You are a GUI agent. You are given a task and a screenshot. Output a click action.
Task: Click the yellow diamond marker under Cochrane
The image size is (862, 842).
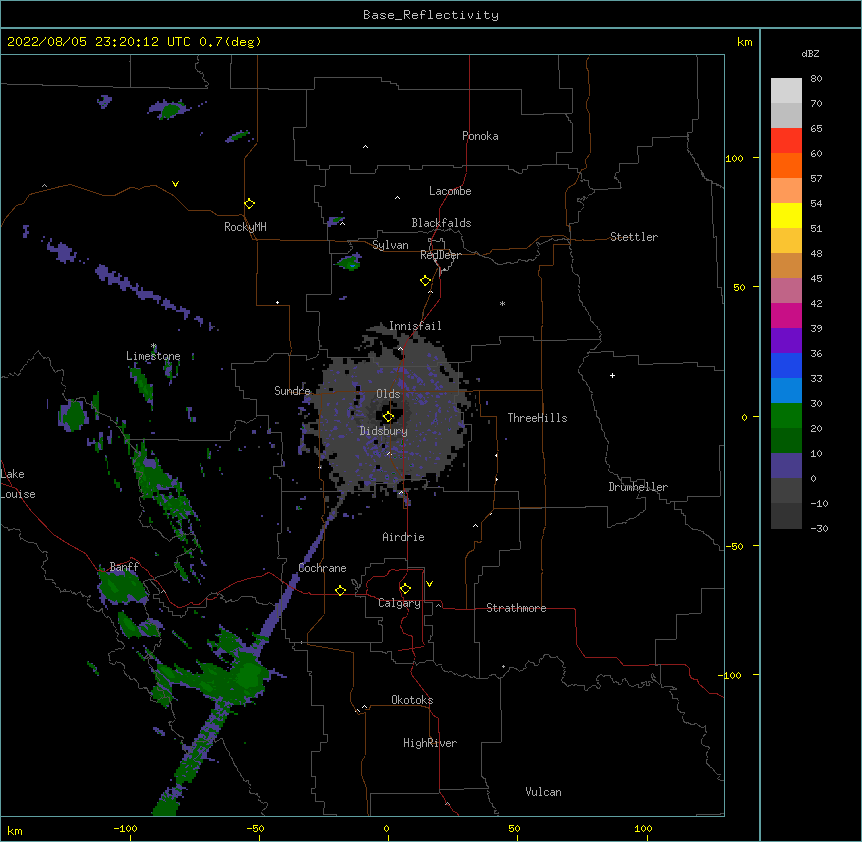(x=340, y=590)
